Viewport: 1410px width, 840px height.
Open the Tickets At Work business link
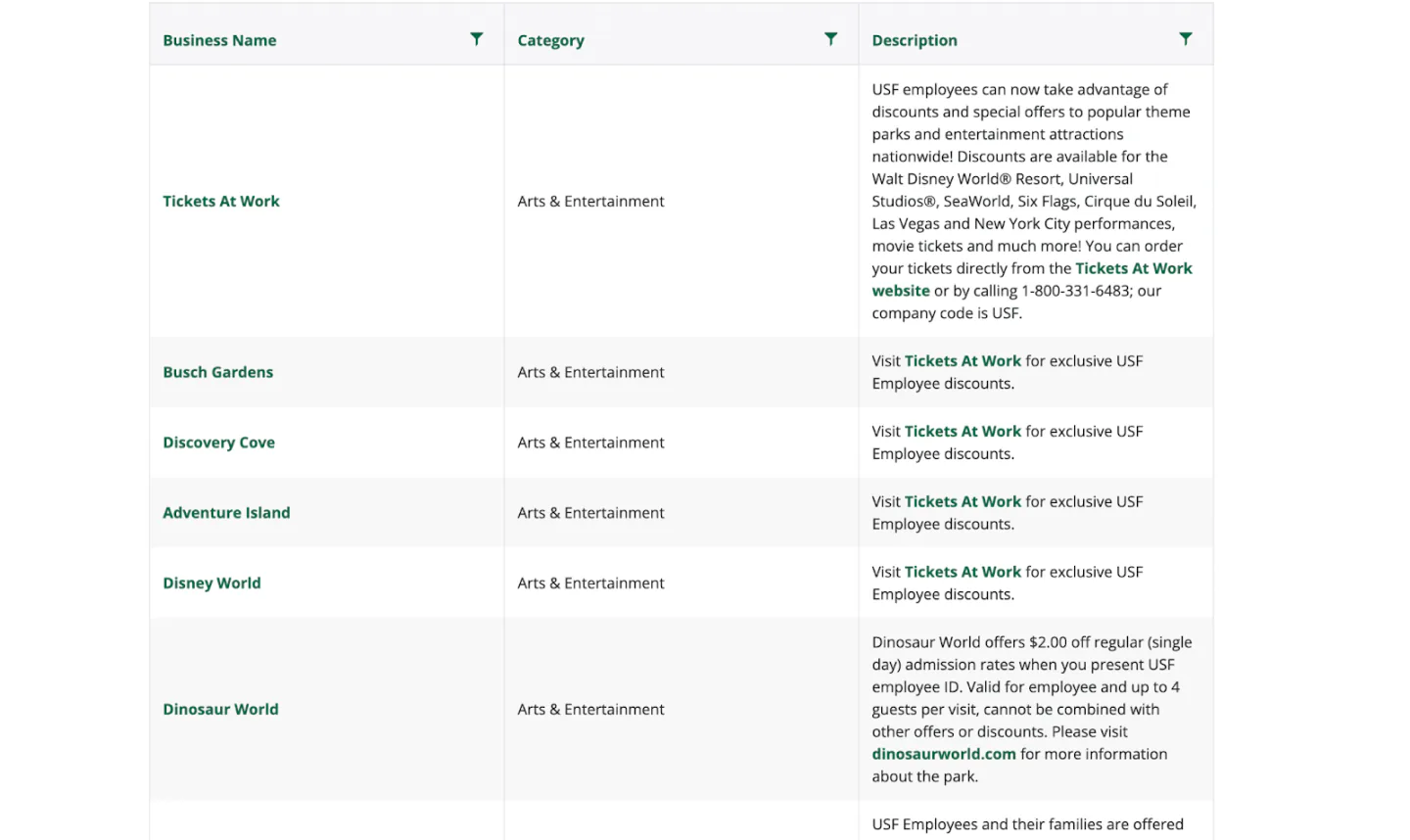(221, 201)
